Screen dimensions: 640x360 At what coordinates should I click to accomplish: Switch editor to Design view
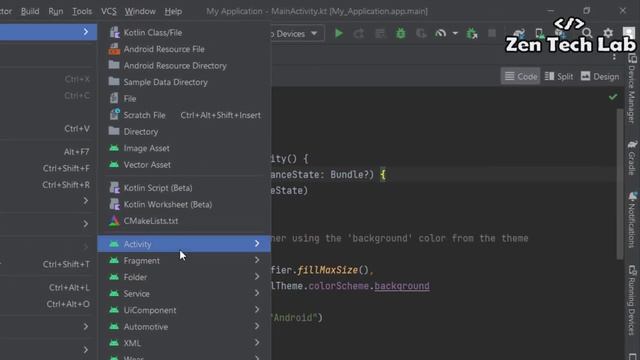600,76
